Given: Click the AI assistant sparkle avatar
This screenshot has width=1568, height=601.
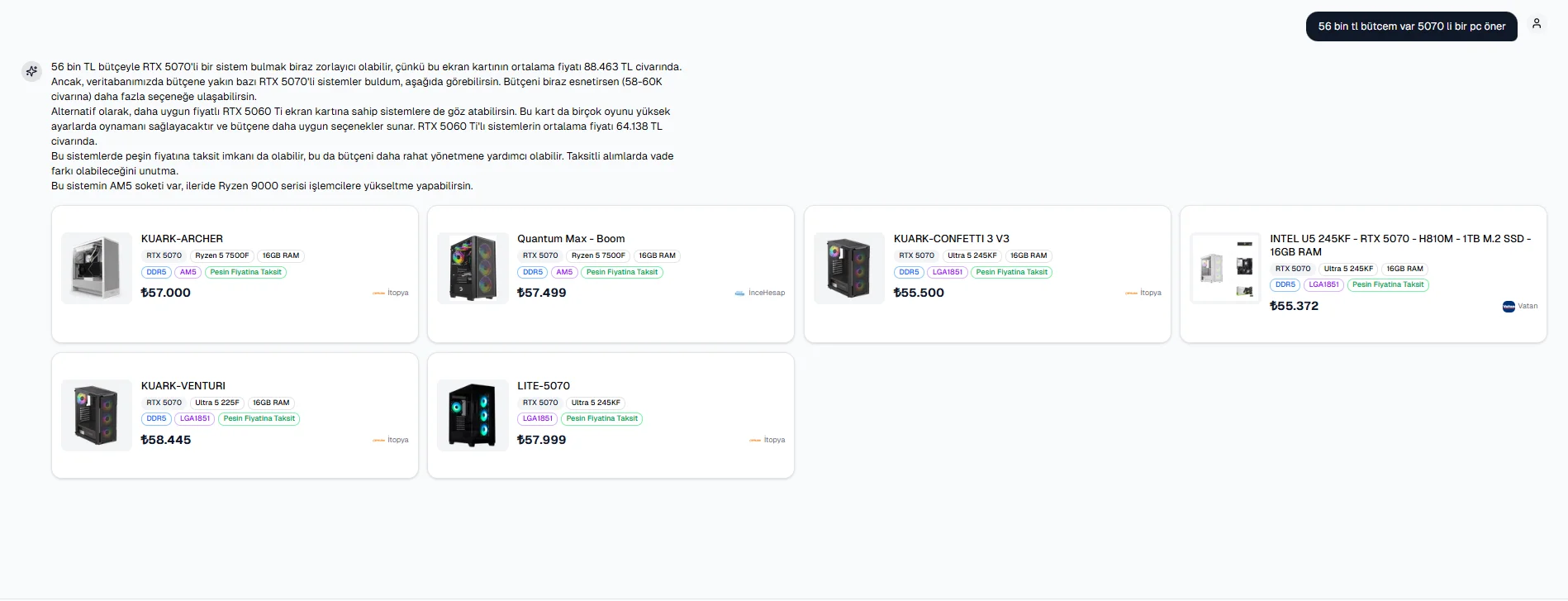Looking at the screenshot, I should 31,71.
